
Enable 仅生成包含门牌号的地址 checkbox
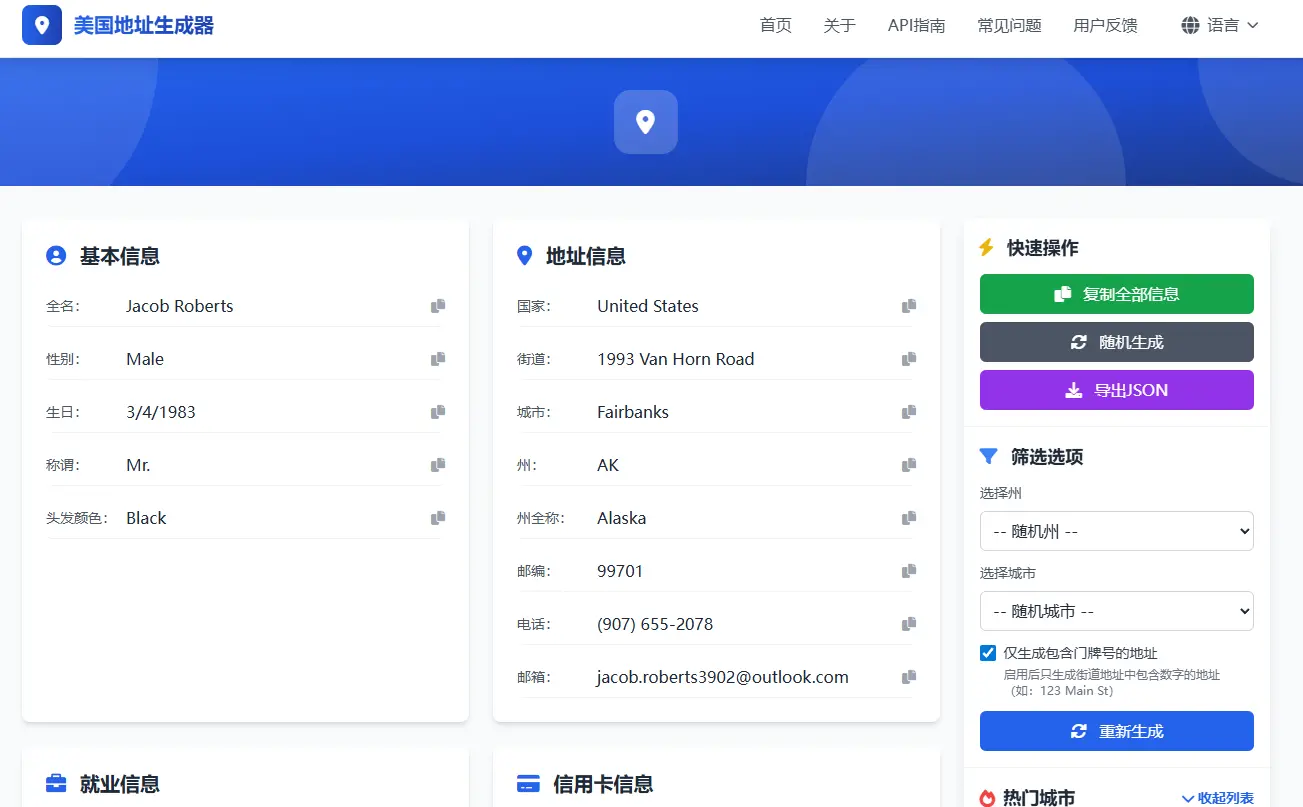(987, 653)
